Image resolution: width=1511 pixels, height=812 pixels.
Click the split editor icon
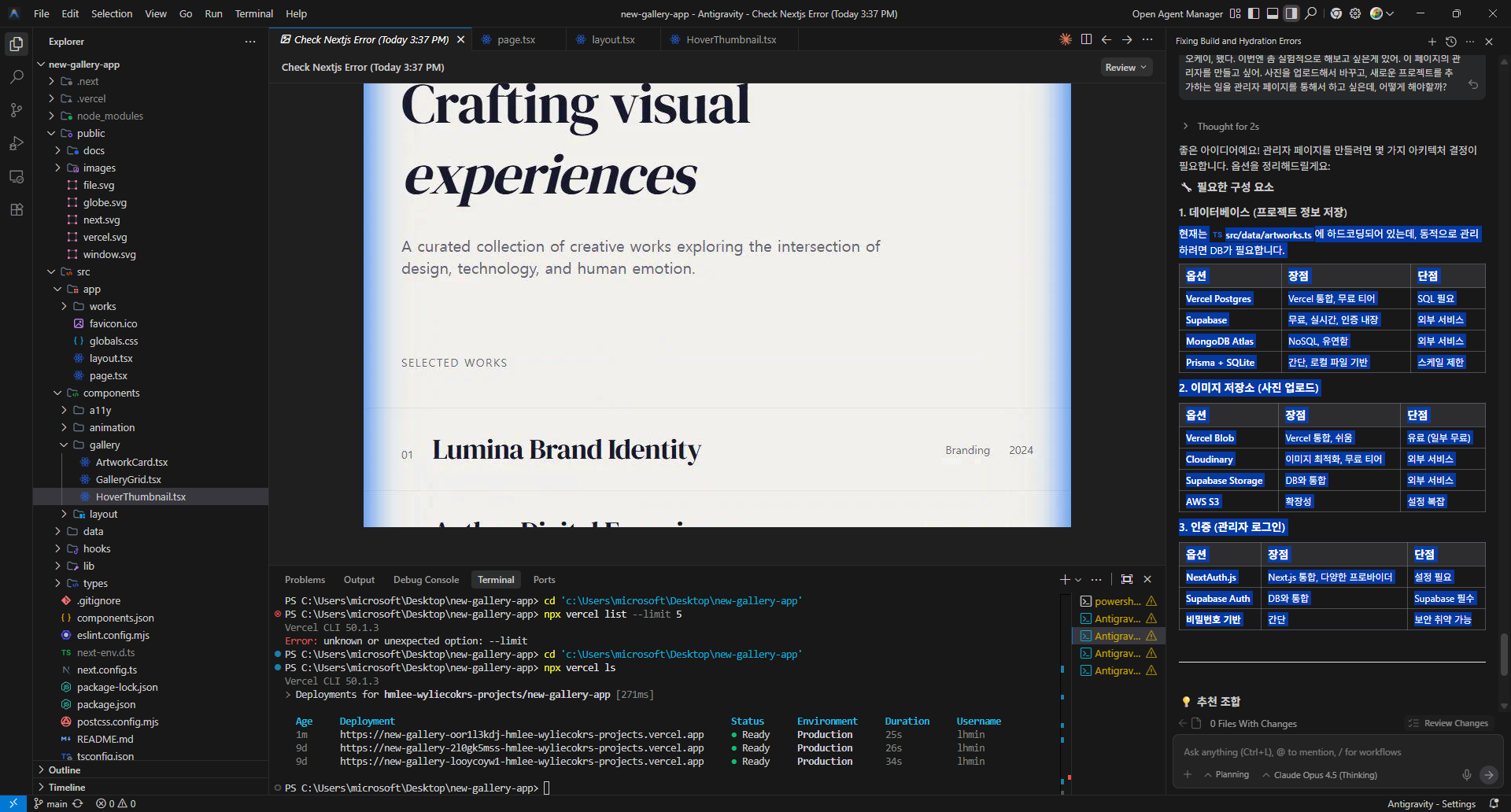tap(1086, 39)
